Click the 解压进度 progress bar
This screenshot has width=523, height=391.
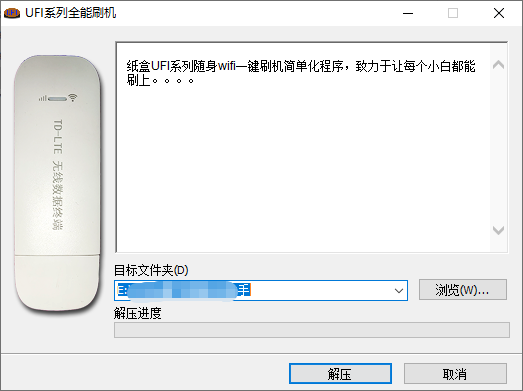(312, 330)
